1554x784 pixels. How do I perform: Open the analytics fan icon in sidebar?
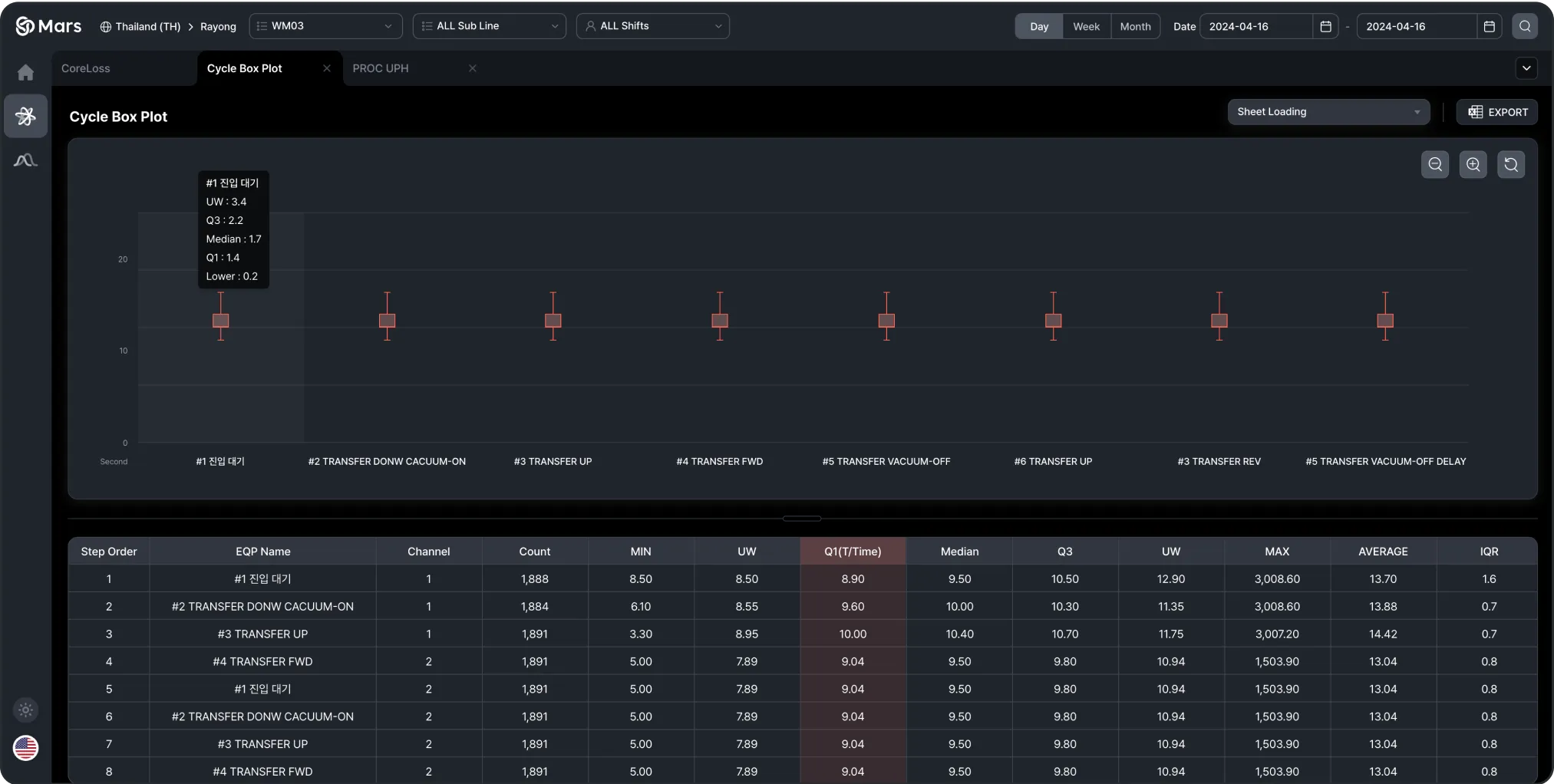tap(25, 116)
